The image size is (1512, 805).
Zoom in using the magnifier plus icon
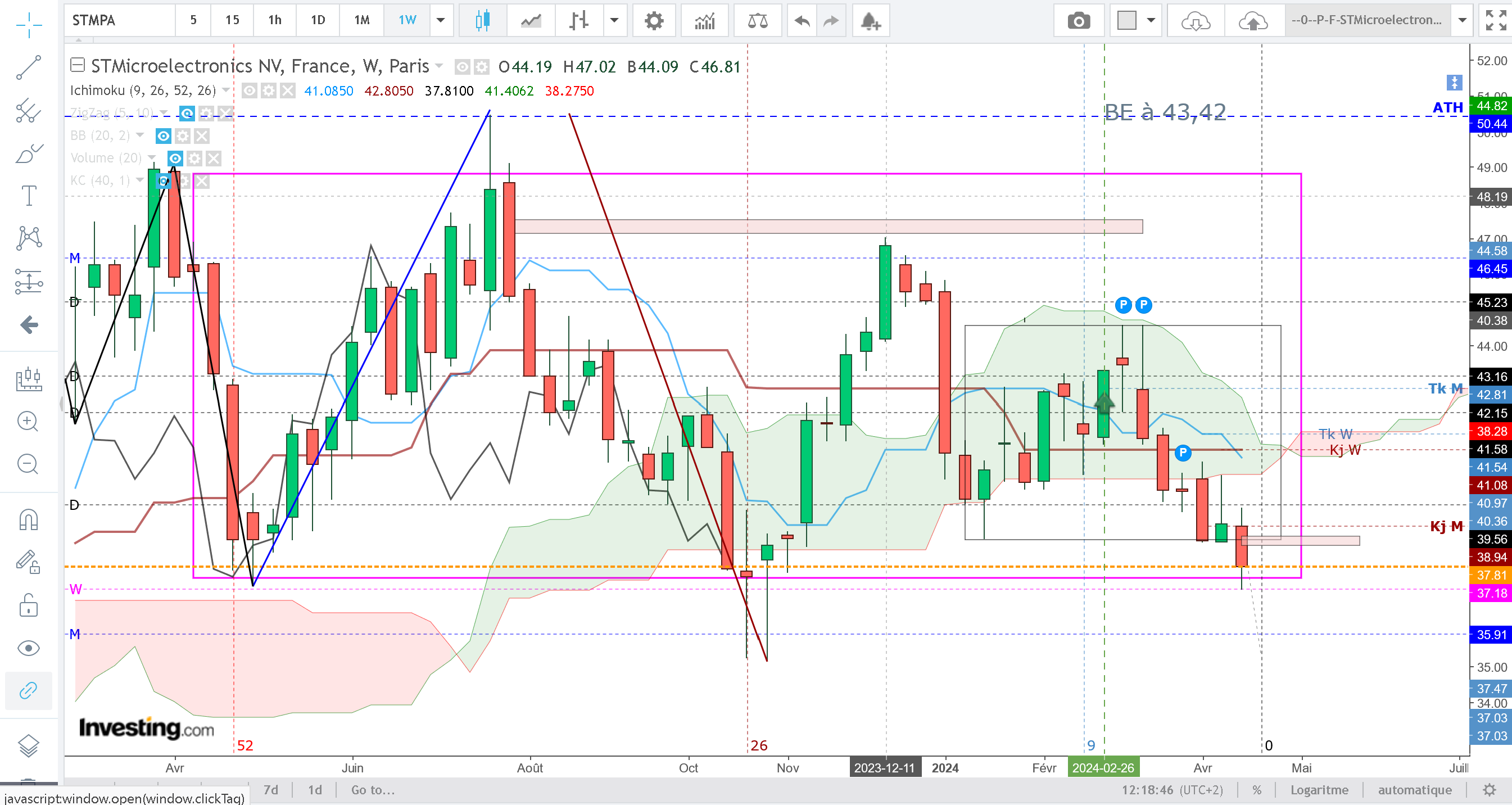(28, 422)
